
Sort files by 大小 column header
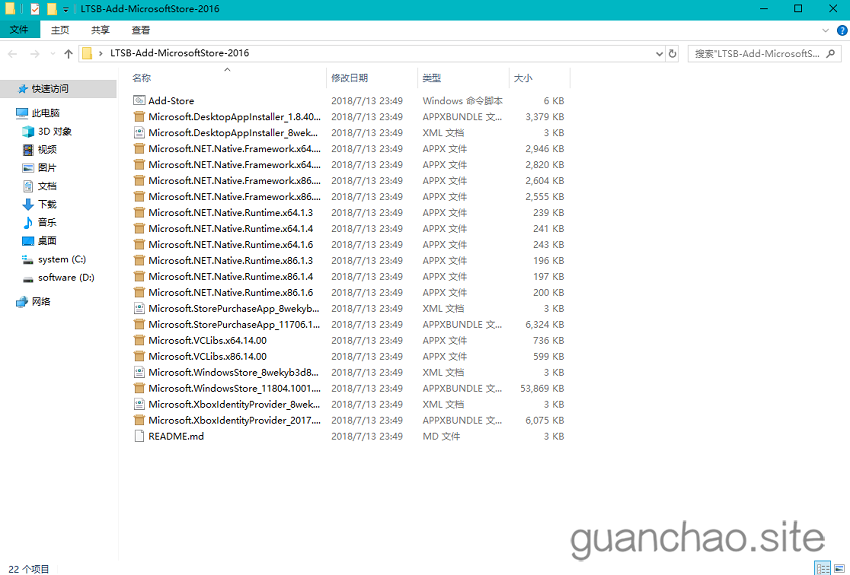(523, 78)
